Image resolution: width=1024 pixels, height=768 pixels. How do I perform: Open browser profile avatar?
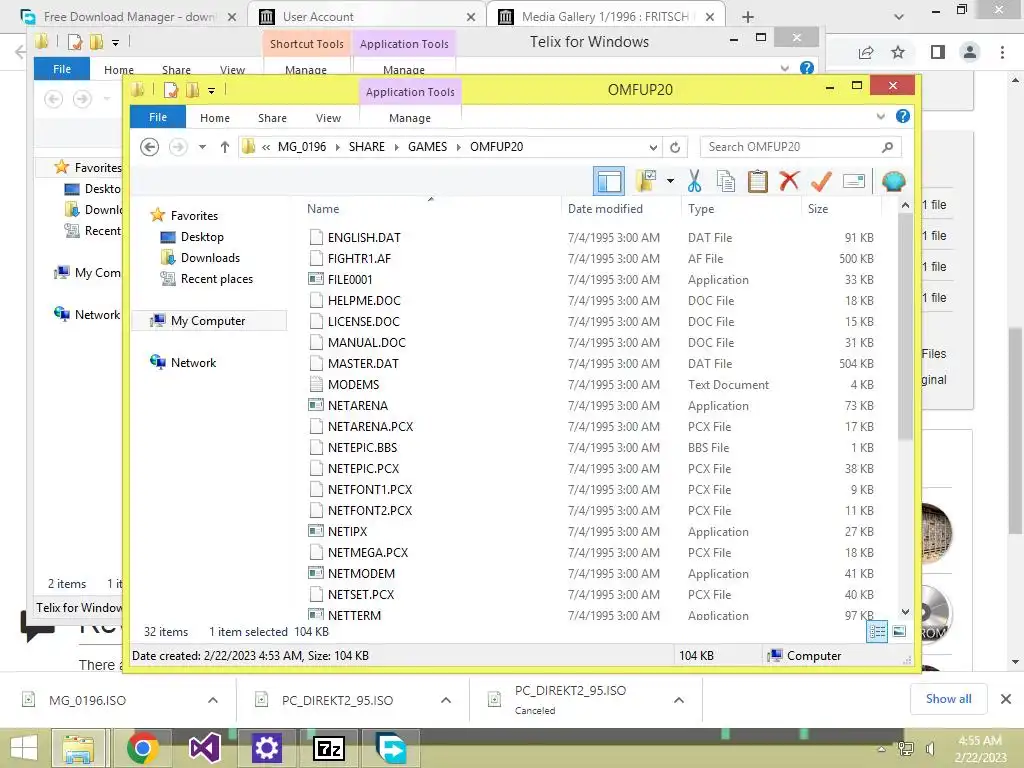[970, 52]
